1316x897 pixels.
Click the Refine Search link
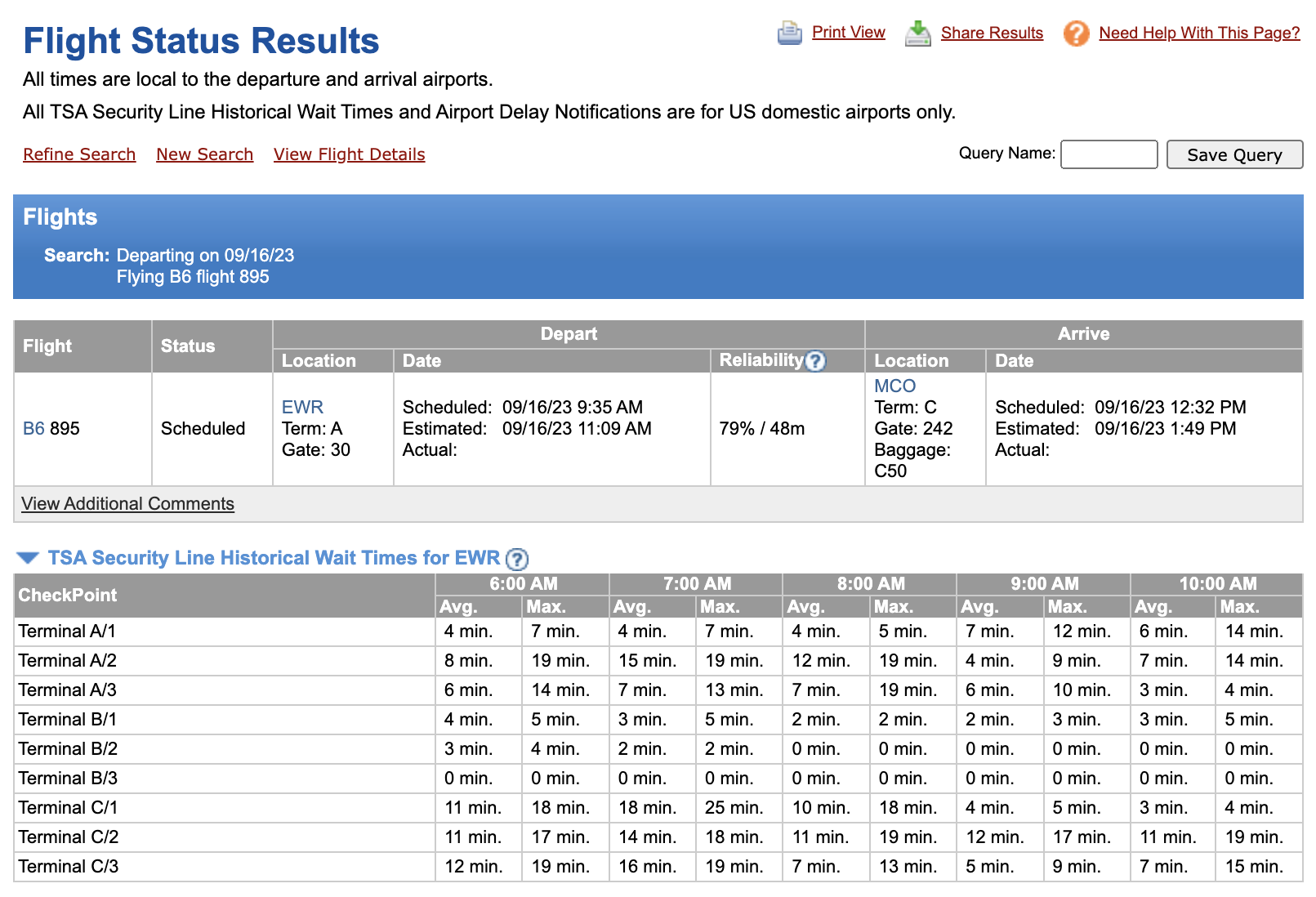click(79, 154)
